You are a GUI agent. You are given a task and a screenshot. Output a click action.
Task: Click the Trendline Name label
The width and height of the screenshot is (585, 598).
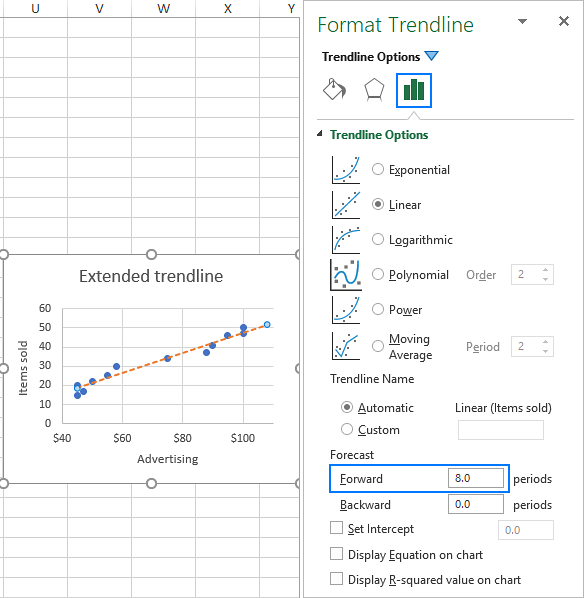(372, 379)
